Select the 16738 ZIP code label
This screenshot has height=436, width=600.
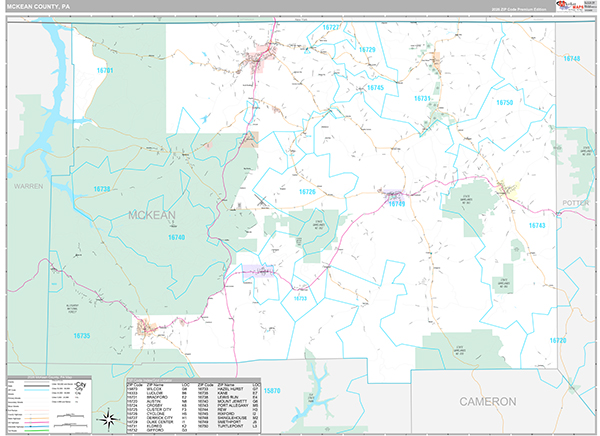[102, 189]
